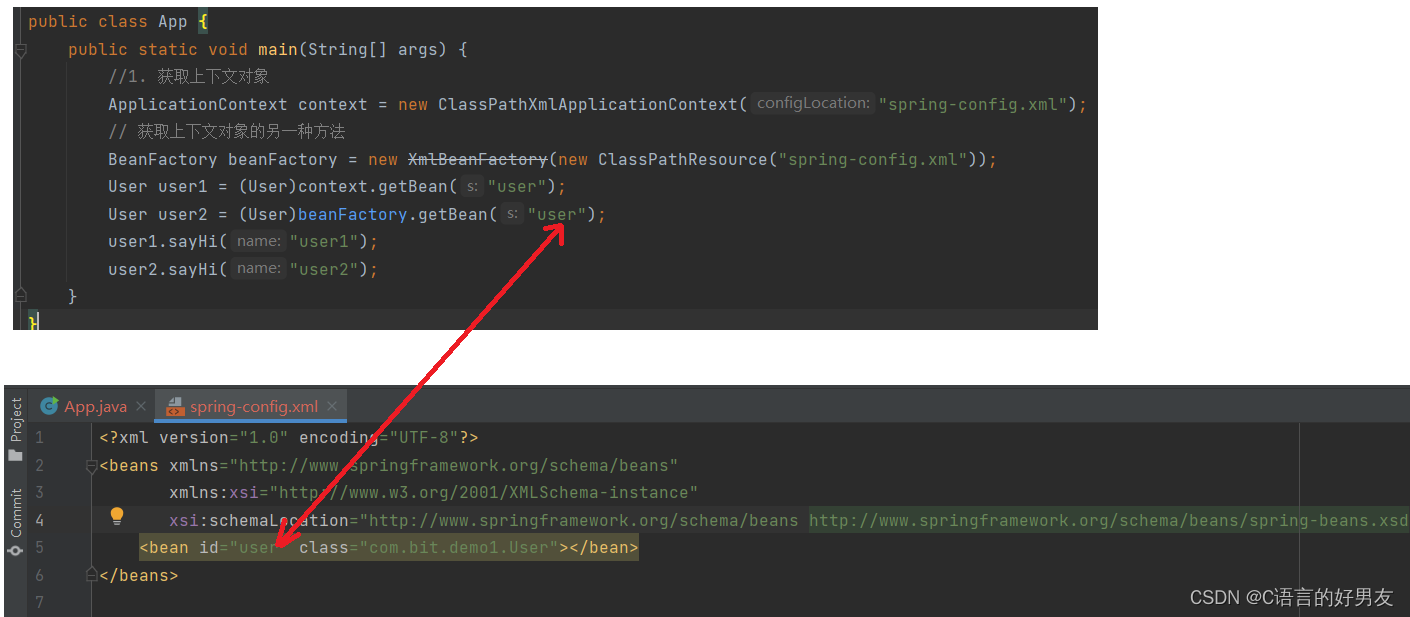Screen dimensions: 1410x617
Task: Collapse the main method using its gutter fold marker
Action: [x=20, y=50]
